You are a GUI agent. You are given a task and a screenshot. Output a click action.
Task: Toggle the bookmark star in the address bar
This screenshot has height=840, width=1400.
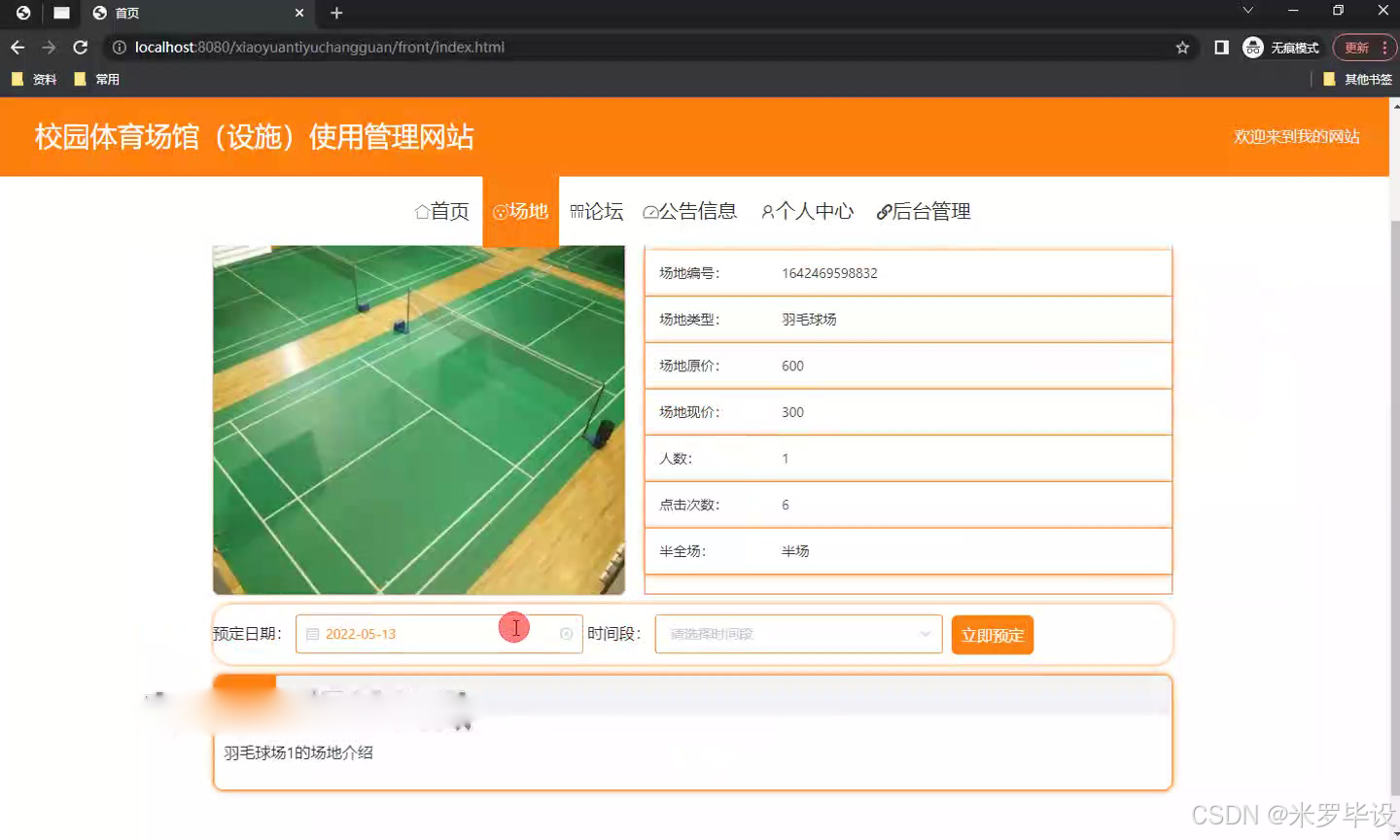pos(1180,46)
